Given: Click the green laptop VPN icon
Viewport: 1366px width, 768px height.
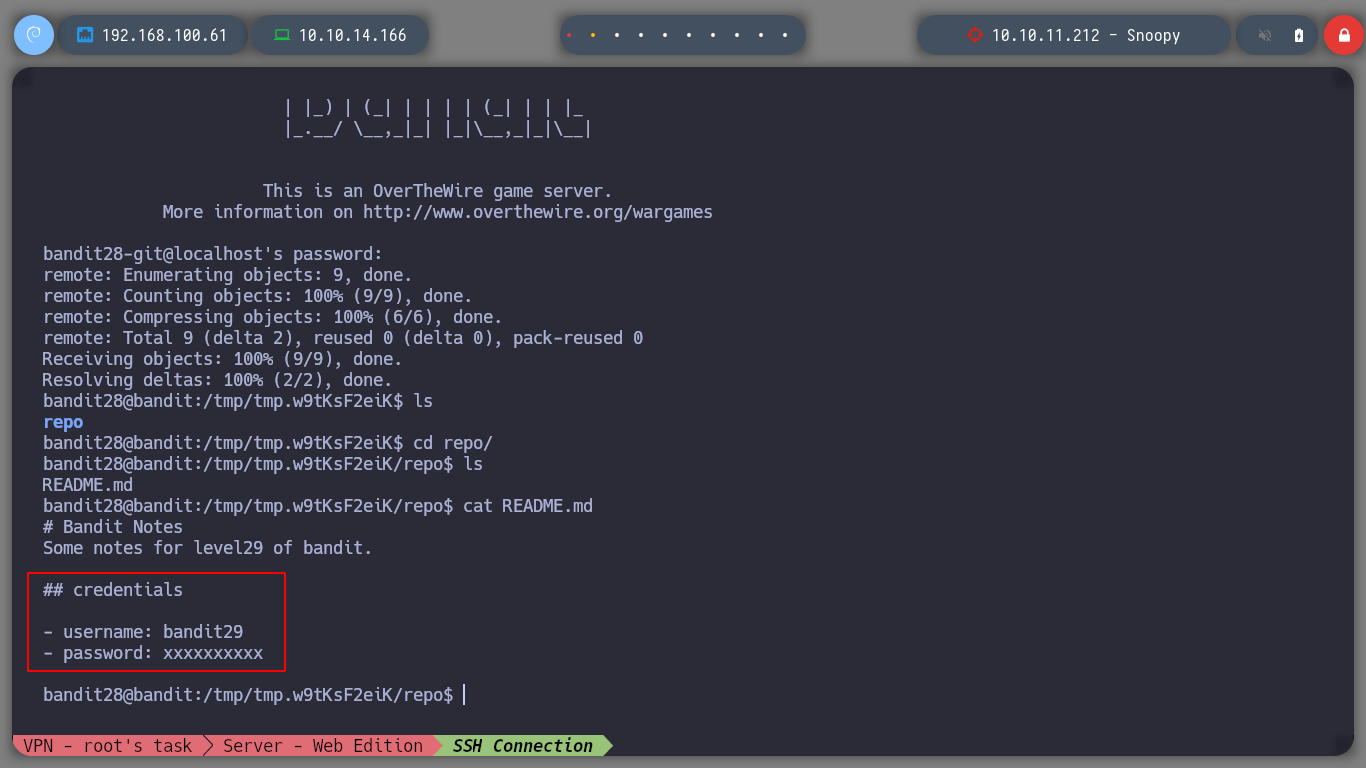Looking at the screenshot, I should (x=282, y=35).
